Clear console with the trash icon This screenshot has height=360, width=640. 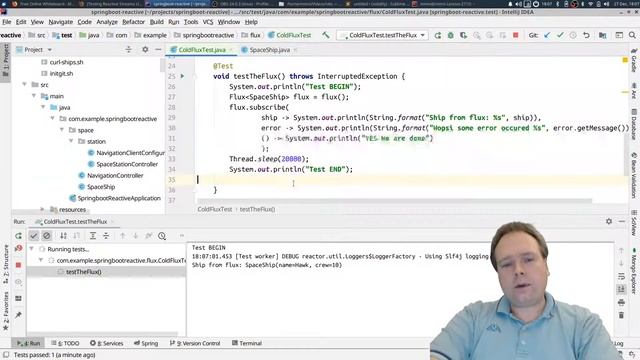pyautogui.click(x=621, y=315)
